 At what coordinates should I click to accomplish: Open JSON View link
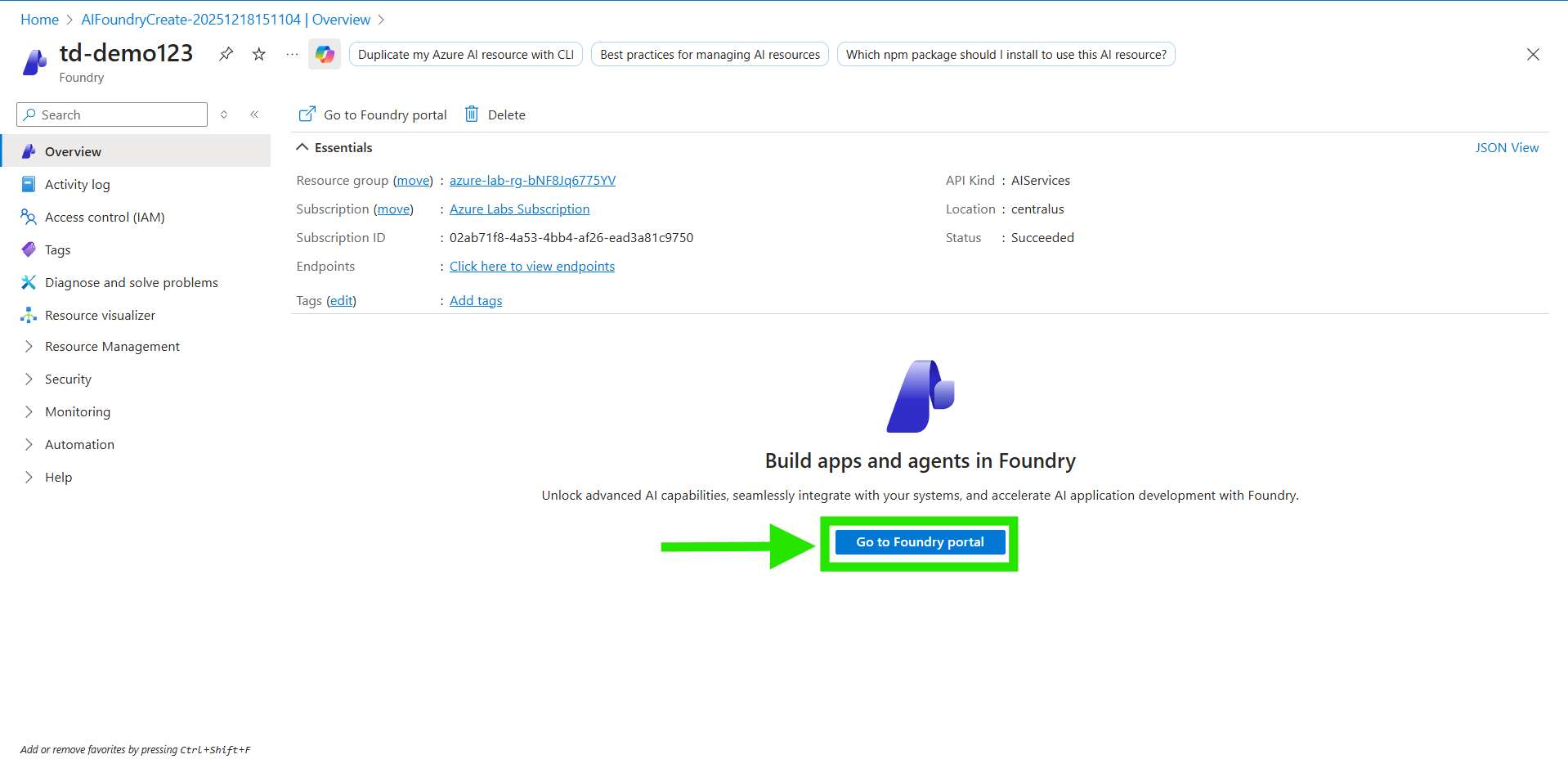(x=1506, y=147)
